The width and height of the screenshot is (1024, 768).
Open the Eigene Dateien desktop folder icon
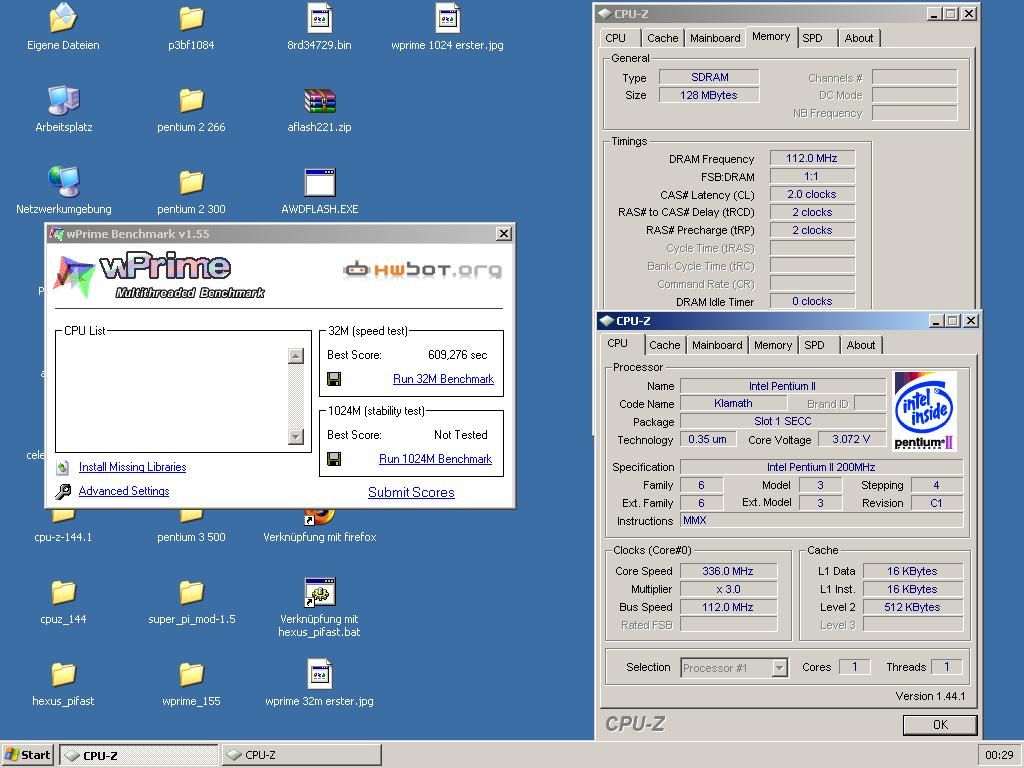(63, 18)
